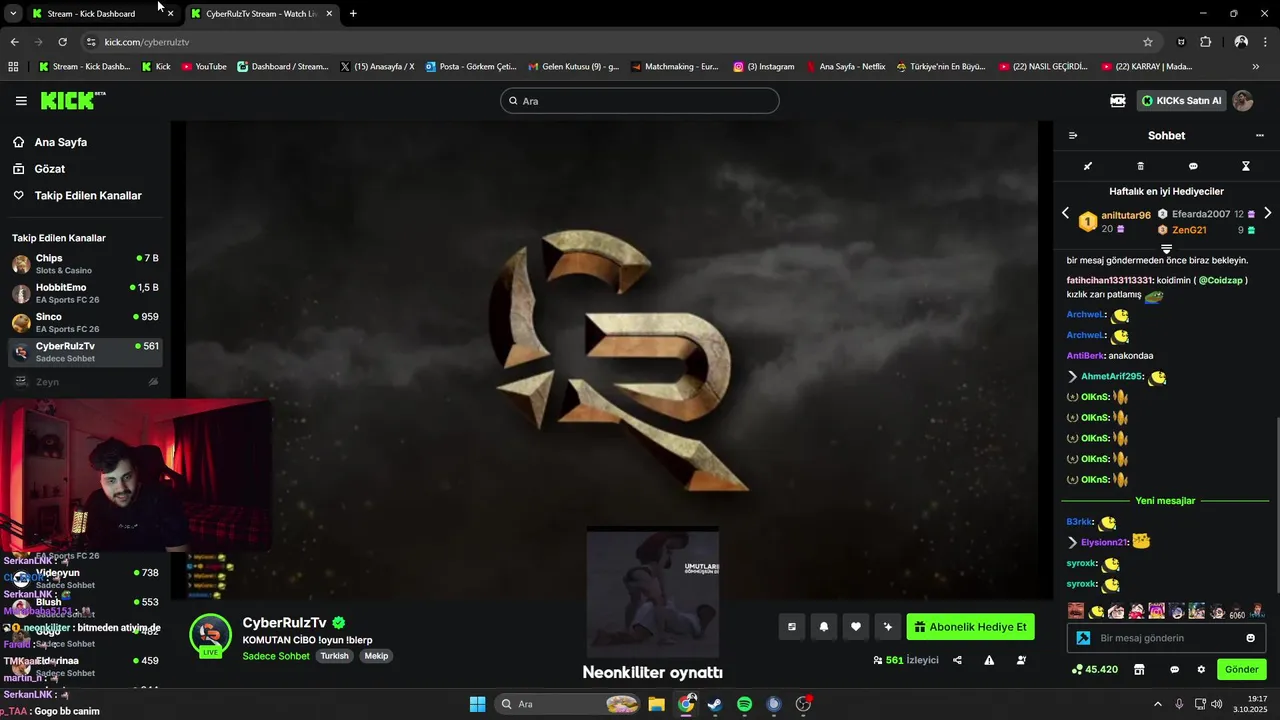Show next gifters leaderboard page
Image resolution: width=1280 pixels, height=720 pixels.
(x=1267, y=213)
